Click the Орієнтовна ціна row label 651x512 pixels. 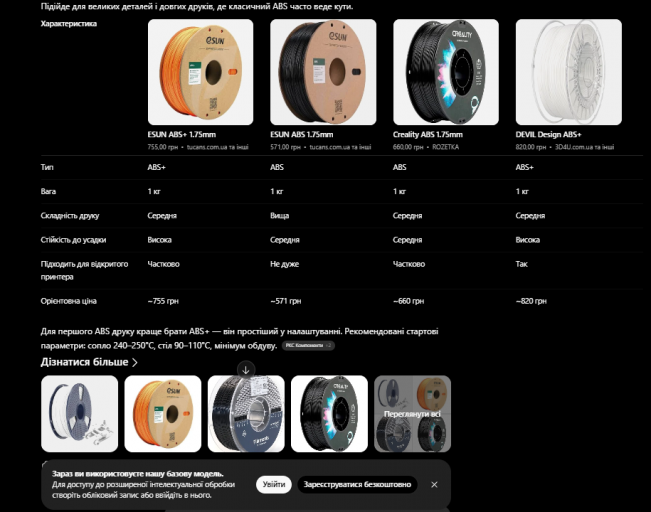coord(69,301)
